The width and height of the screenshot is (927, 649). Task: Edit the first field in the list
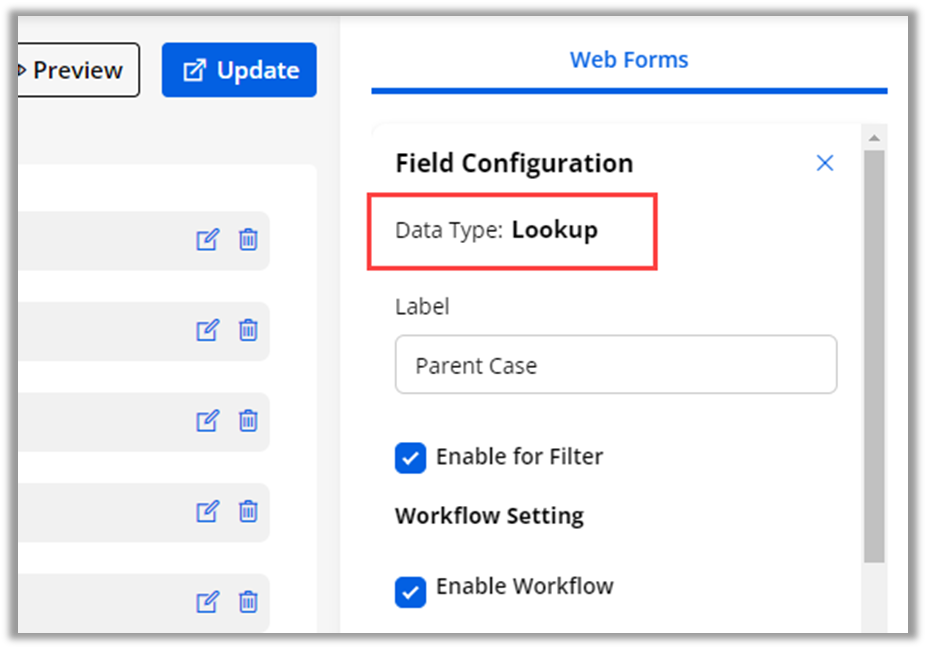point(207,240)
